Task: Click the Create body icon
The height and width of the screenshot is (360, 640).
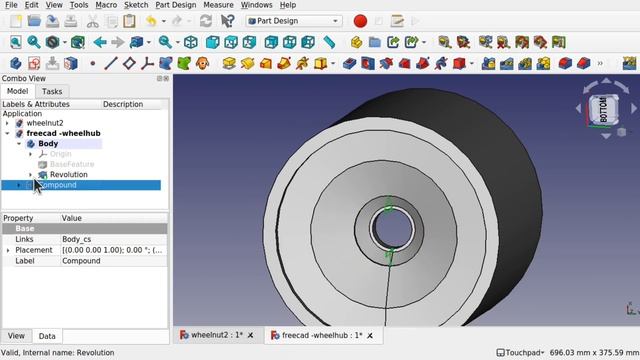Action: (x=16, y=63)
